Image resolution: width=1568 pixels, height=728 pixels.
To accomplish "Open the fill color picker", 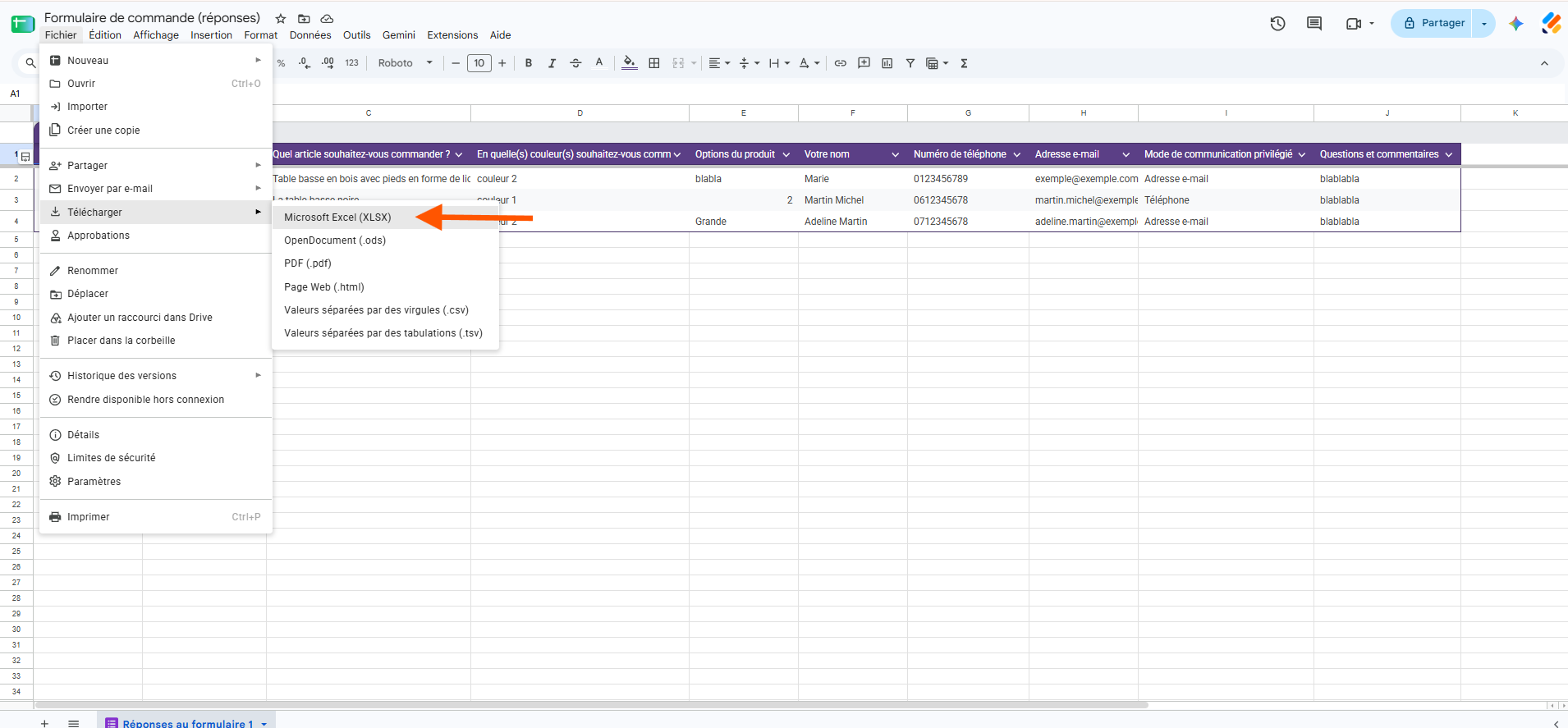I will (x=630, y=63).
